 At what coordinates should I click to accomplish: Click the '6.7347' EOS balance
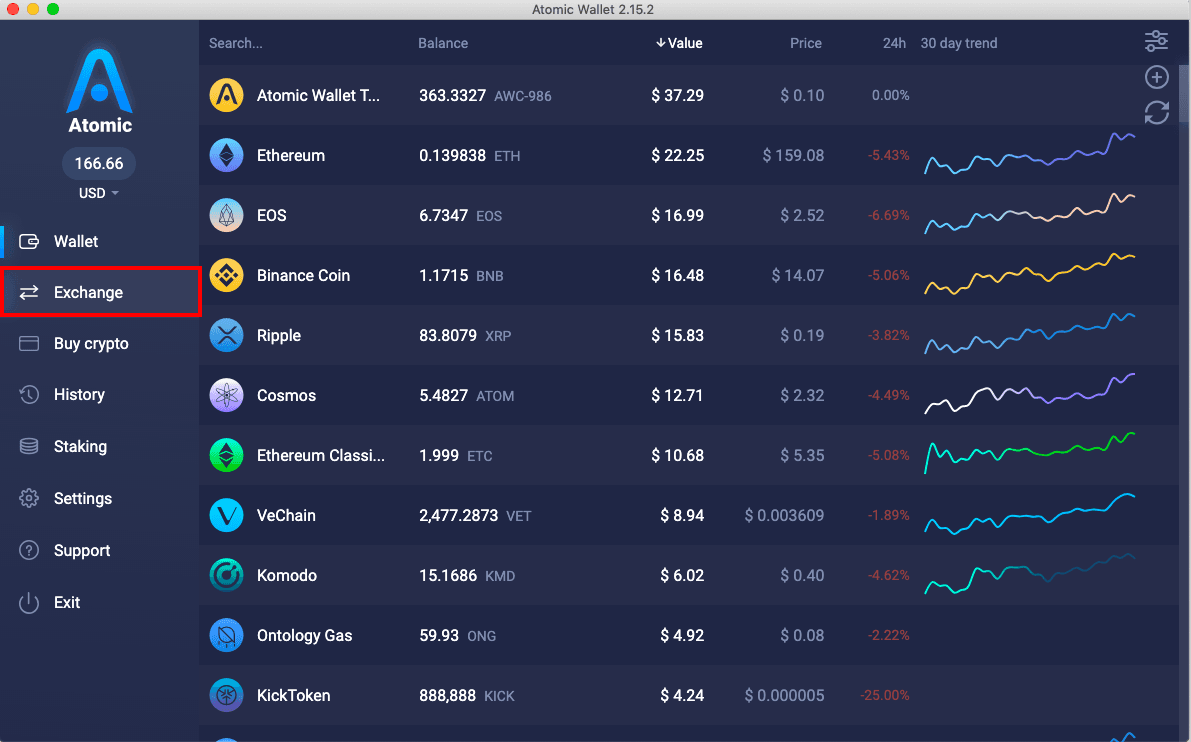(x=444, y=216)
